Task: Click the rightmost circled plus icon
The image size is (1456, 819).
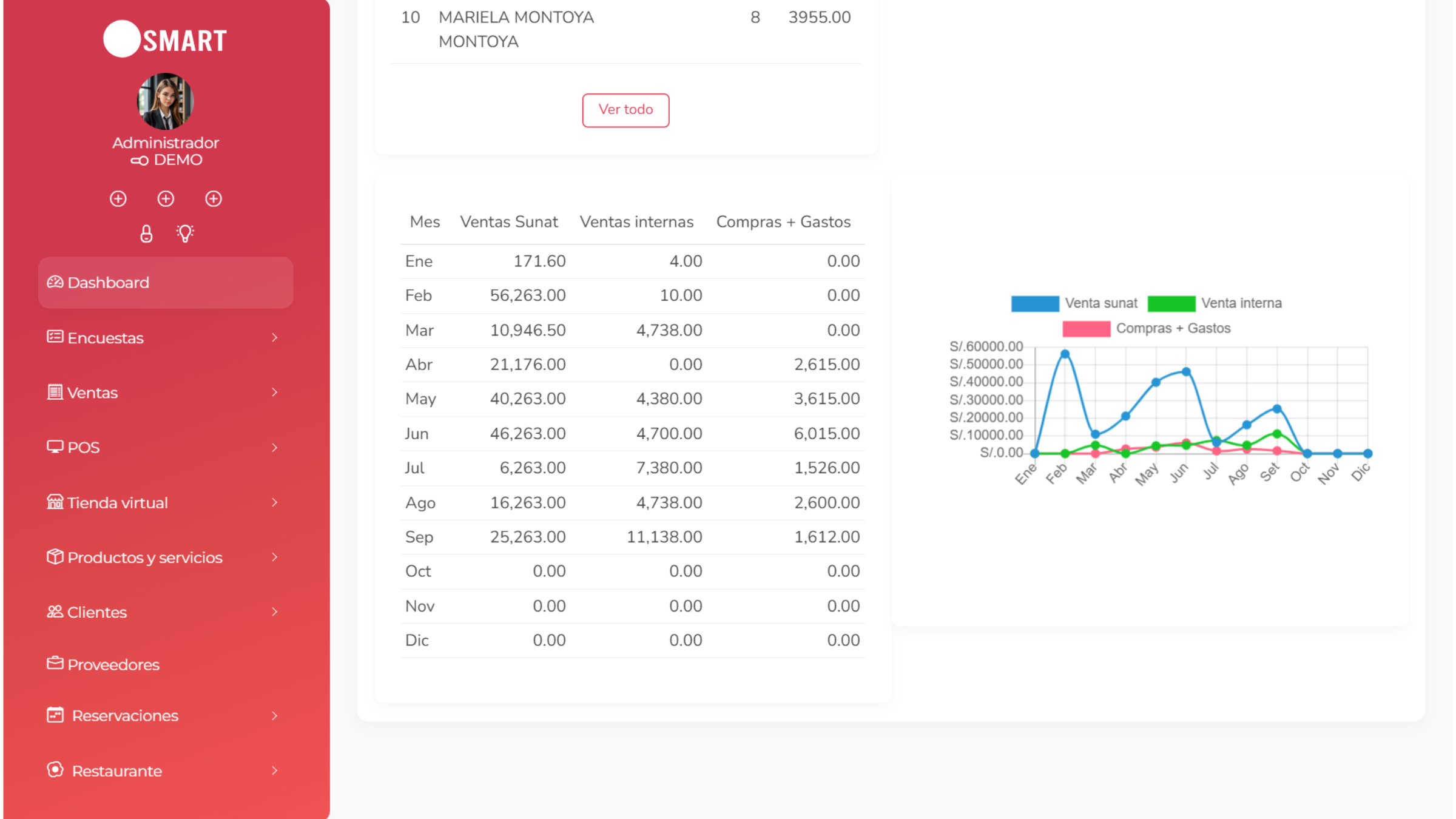Action: [214, 199]
